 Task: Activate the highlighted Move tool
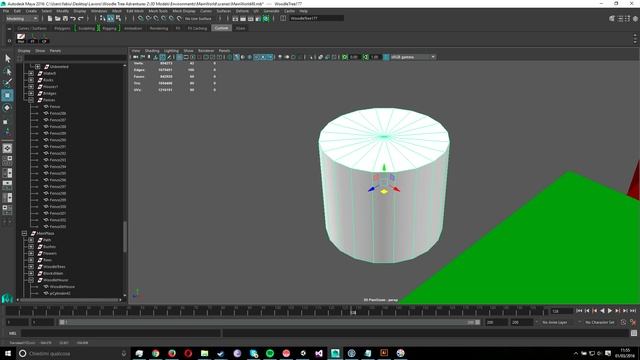coord(7,96)
